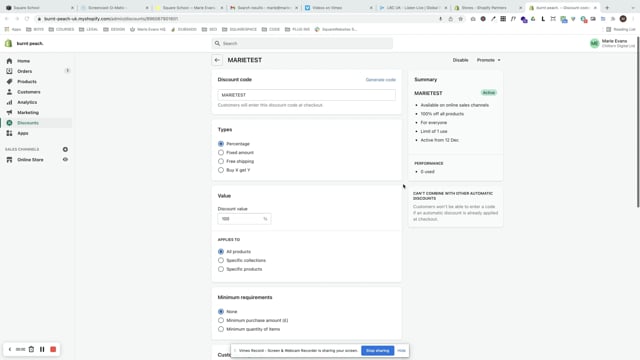Screen dimensions: 640x360
Task: Open the Orders section
Action: tap(24, 71)
